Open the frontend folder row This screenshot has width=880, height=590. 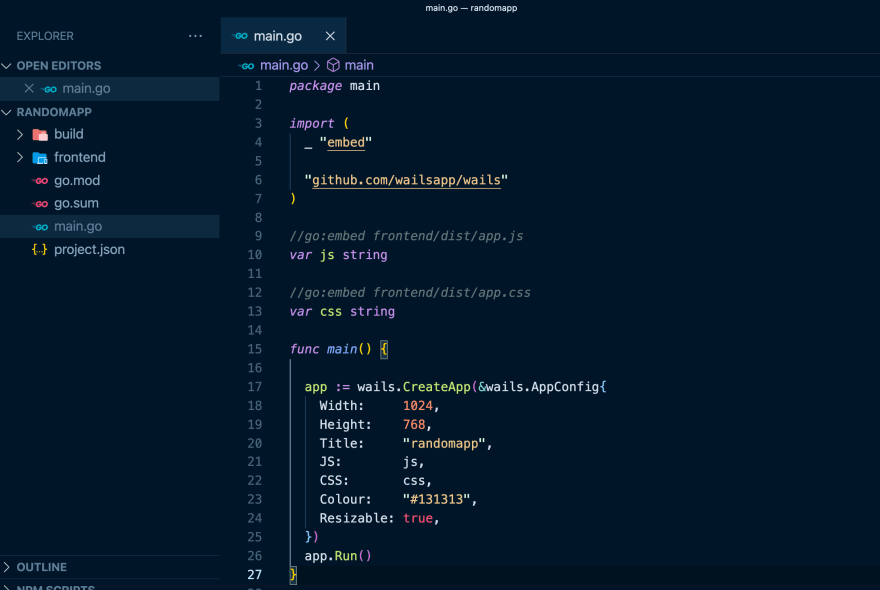[x=109, y=158]
